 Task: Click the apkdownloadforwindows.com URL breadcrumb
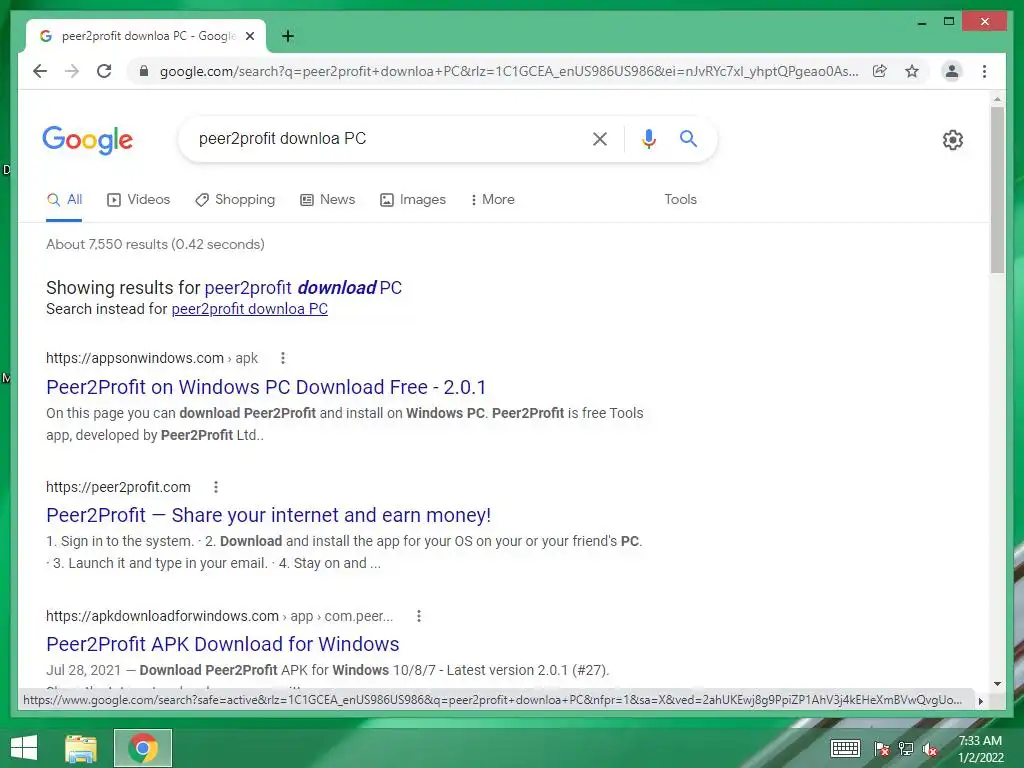point(219,616)
